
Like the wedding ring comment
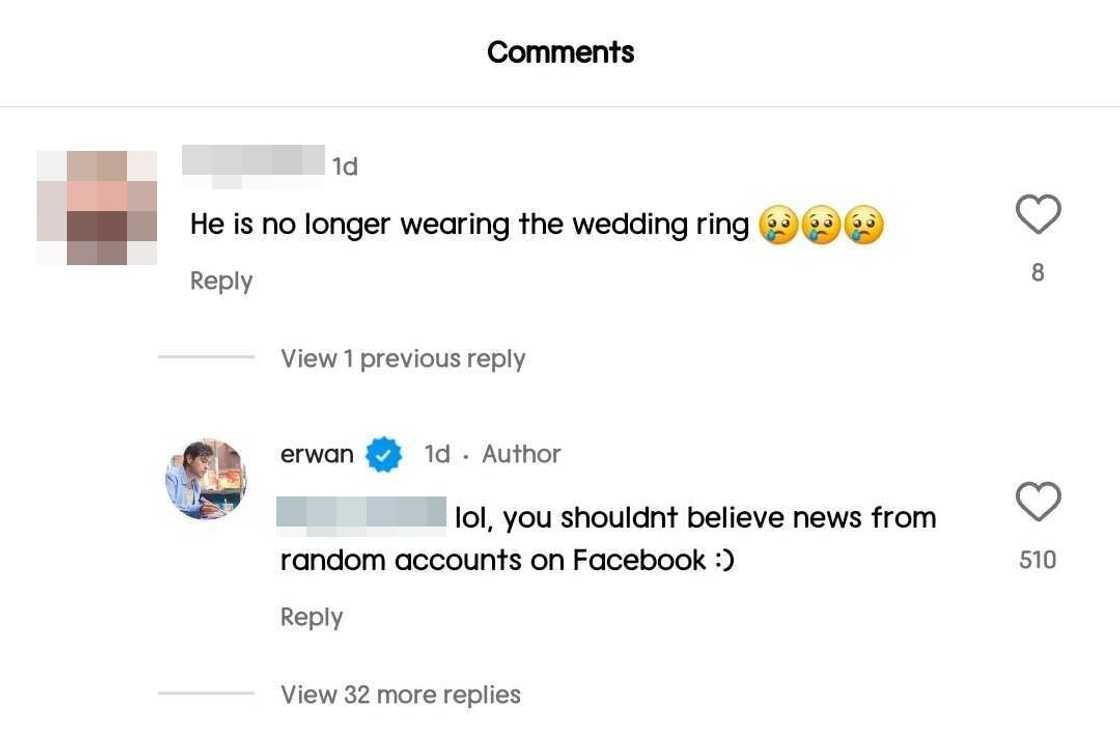(x=1037, y=215)
